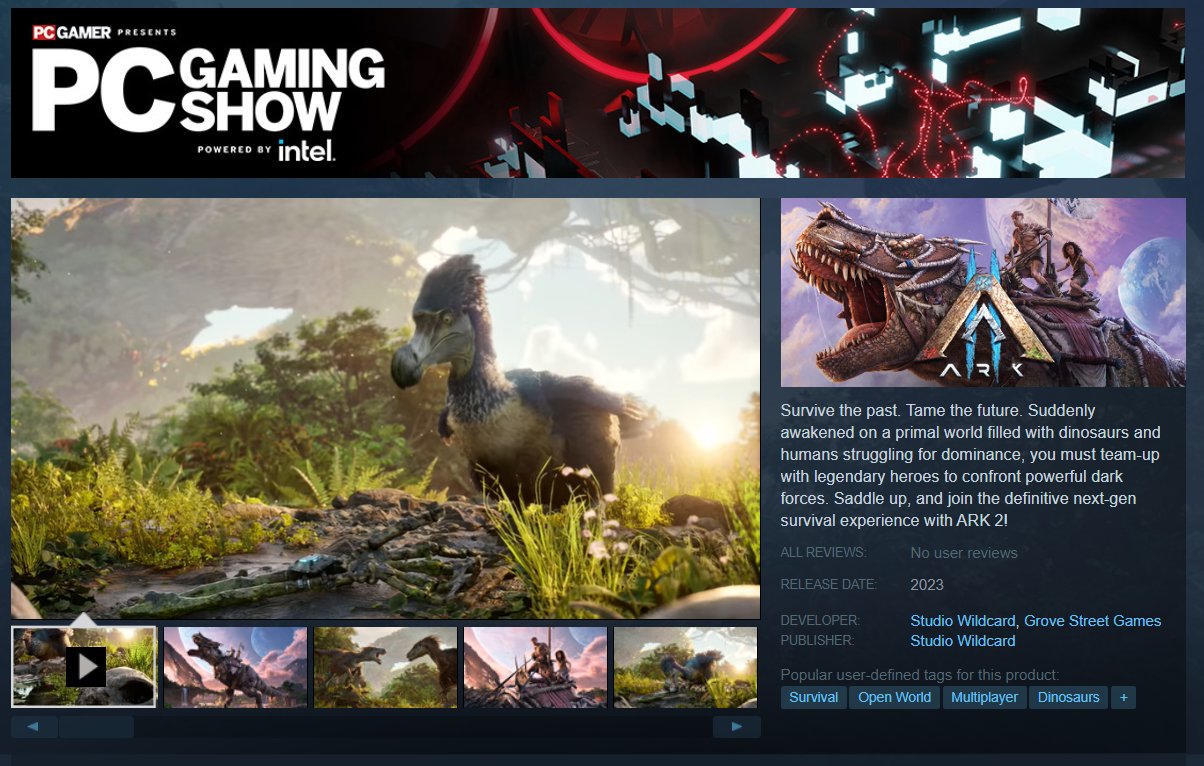Select the riders on saddle screenshot thumbnail
Screen dimensions: 1204x766
tap(535, 667)
